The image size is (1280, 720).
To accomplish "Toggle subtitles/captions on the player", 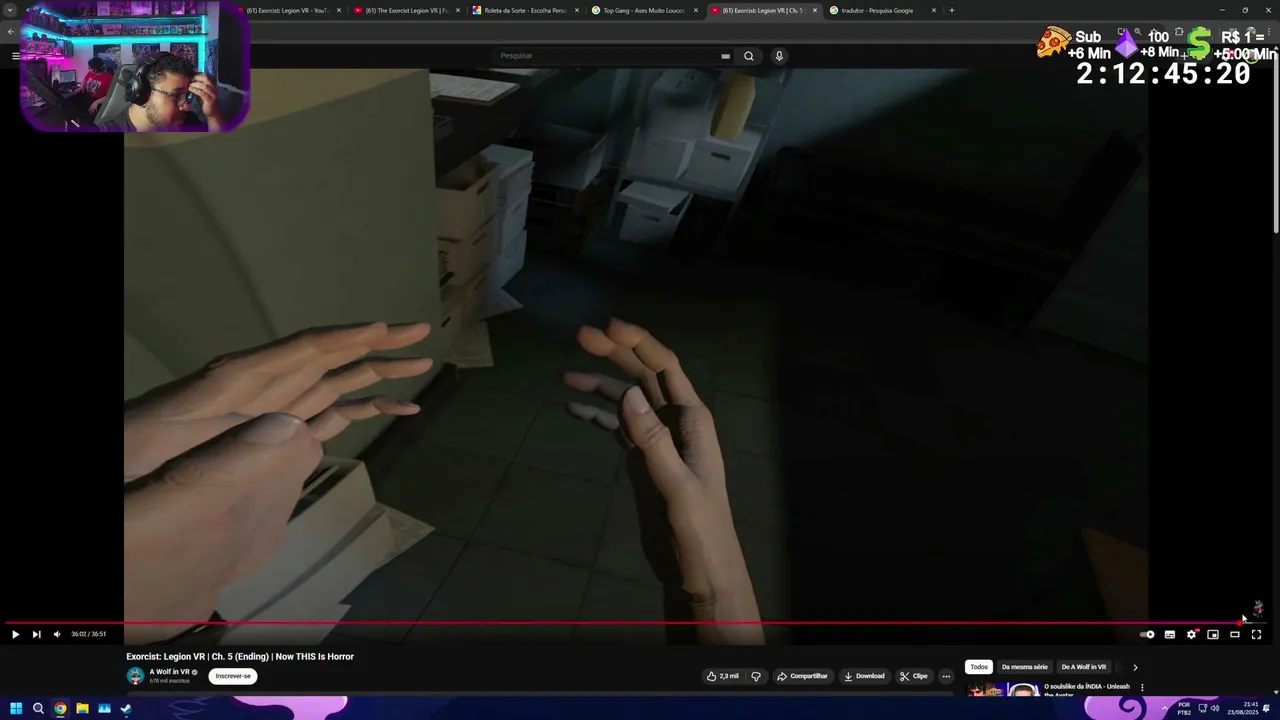I will coord(1169,634).
